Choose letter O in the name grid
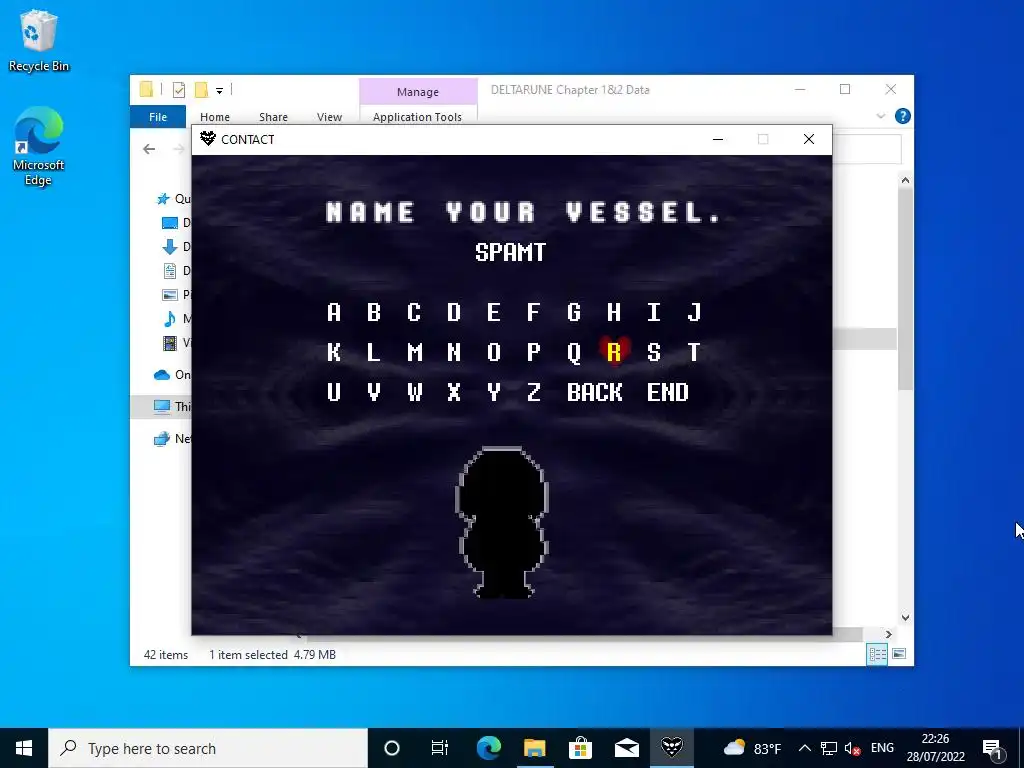Screen dimensions: 1024x768 click(494, 352)
